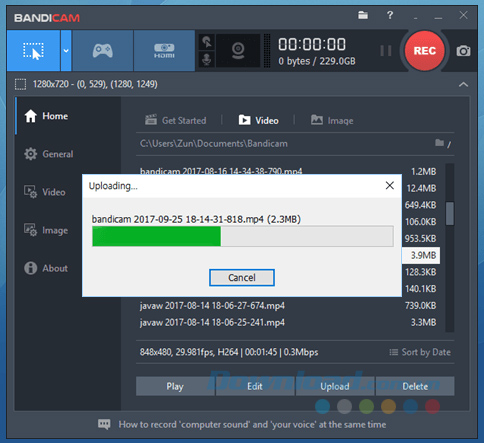Select the screen rectangle recording mode
484x443 pixels.
[x=33, y=51]
